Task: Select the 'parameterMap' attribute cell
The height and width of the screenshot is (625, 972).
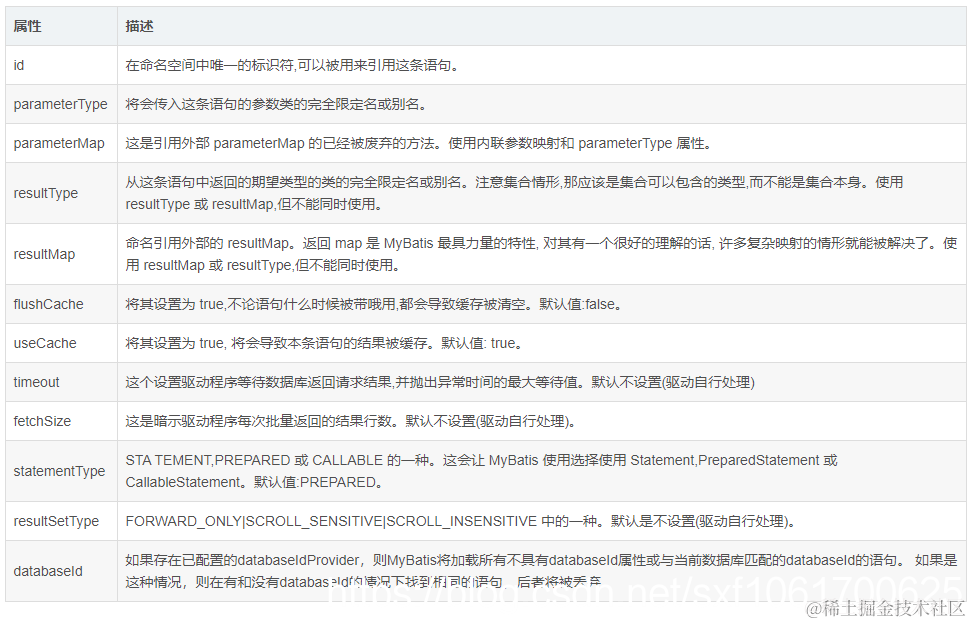Action: pos(59,143)
